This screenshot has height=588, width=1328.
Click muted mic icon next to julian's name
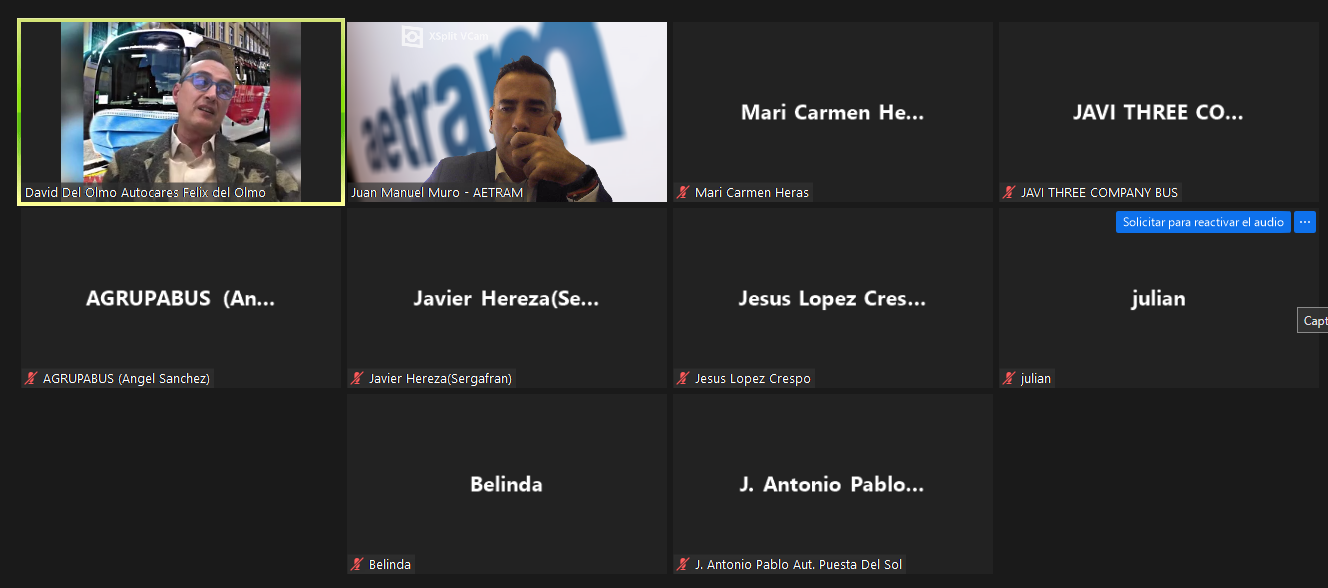pos(1010,378)
